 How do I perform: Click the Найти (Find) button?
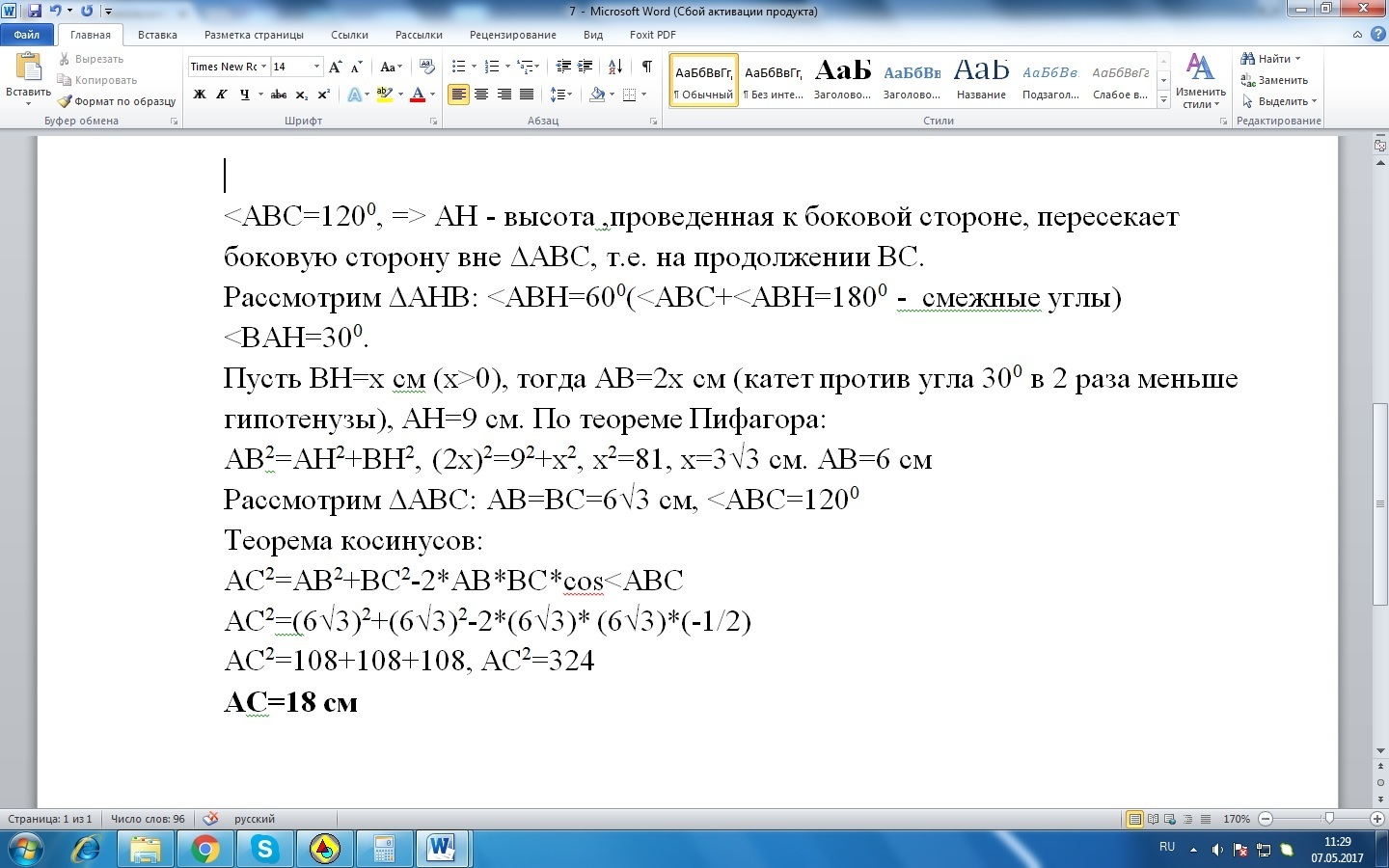click(x=1272, y=59)
